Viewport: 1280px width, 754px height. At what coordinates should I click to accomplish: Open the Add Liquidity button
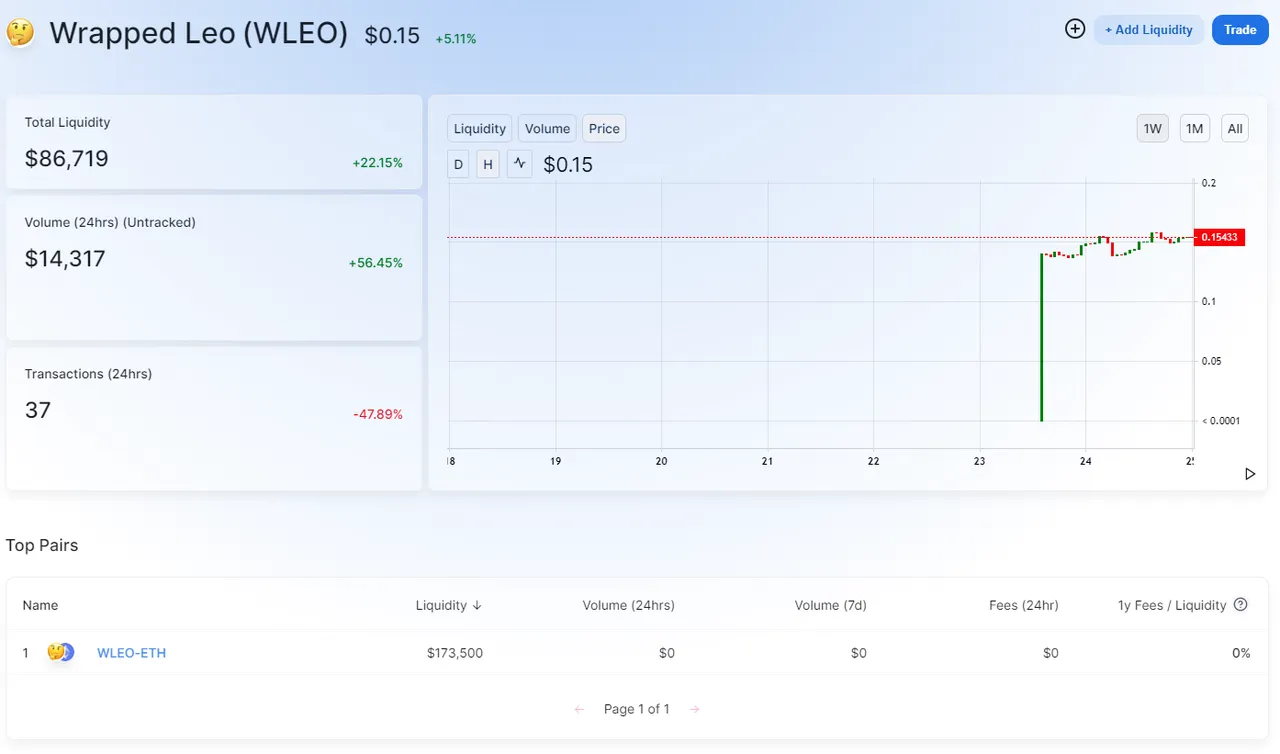[x=1148, y=30]
